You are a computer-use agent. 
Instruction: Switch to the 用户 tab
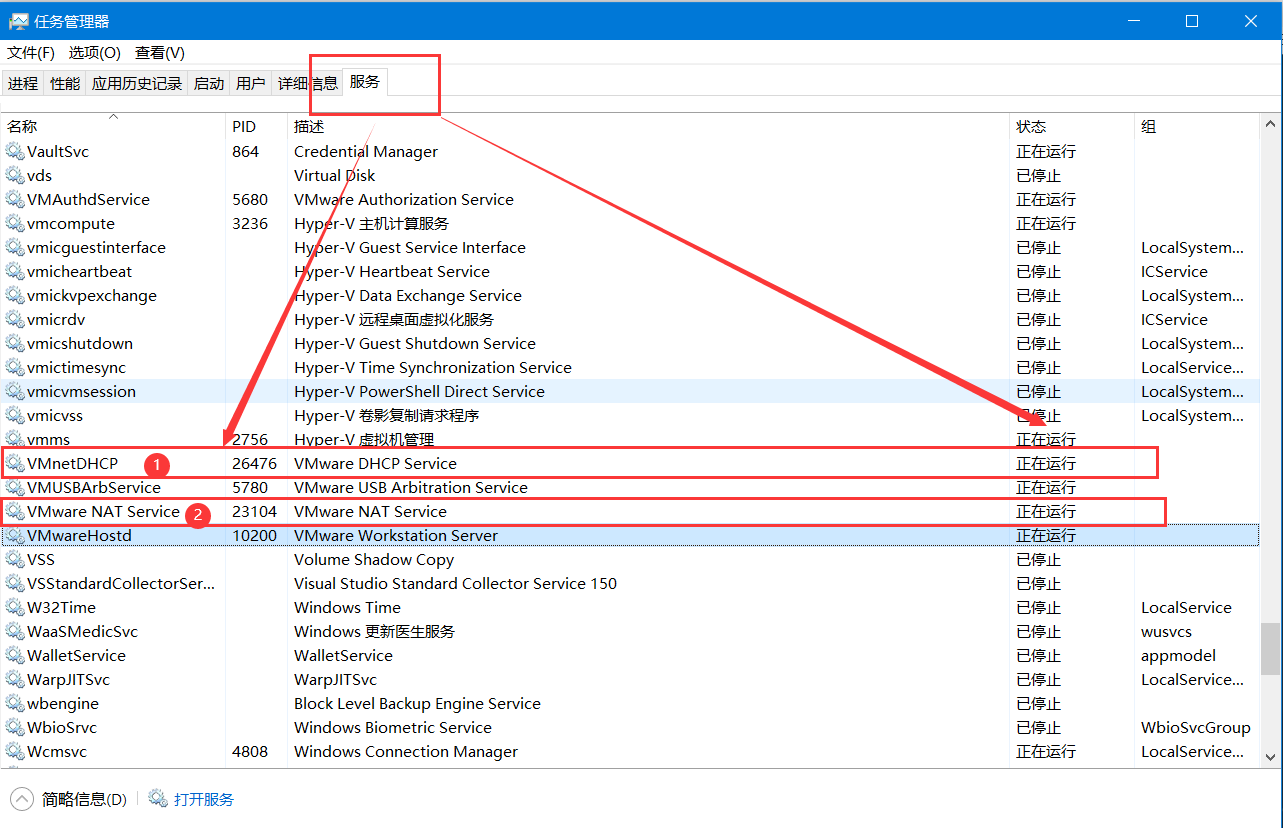click(251, 83)
